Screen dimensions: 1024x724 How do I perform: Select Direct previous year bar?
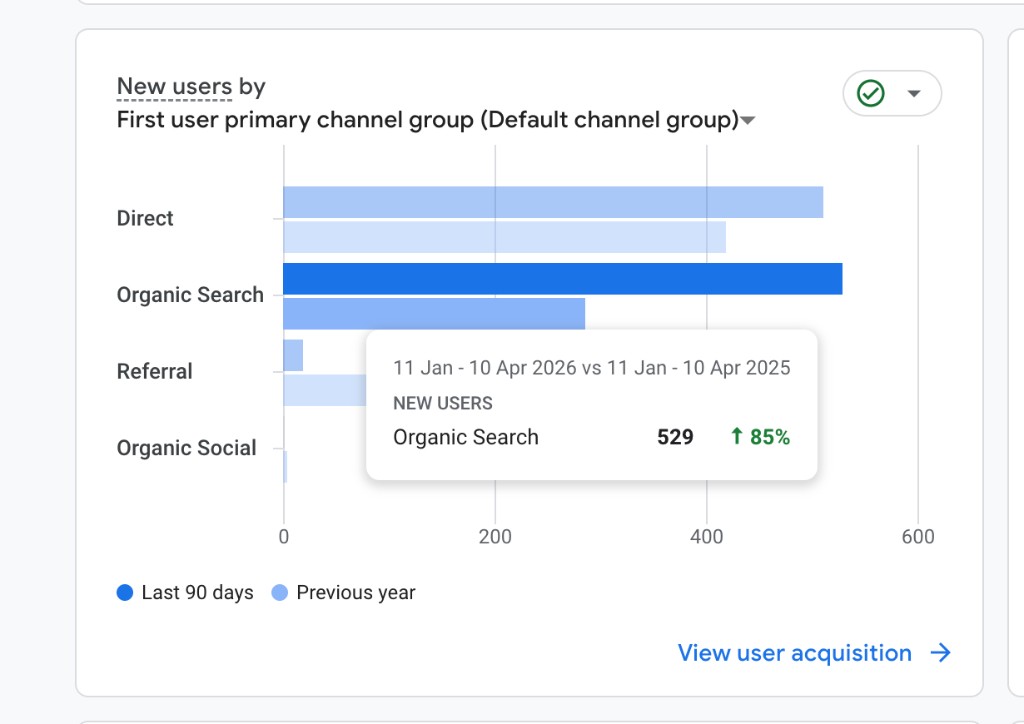coord(504,237)
